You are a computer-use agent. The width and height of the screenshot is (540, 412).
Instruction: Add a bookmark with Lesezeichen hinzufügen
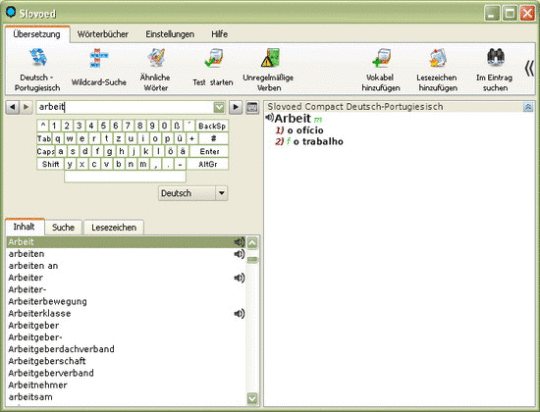click(437, 70)
